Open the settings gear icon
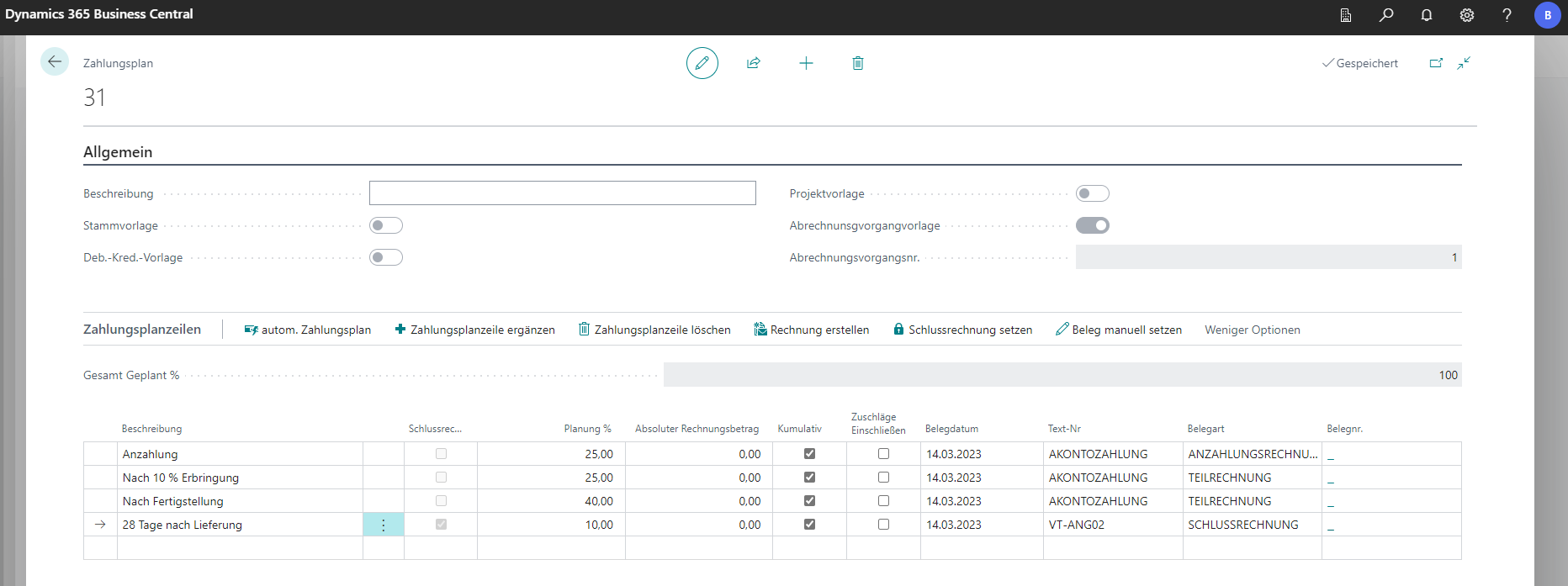This screenshot has height=586, width=1568. (x=1467, y=15)
